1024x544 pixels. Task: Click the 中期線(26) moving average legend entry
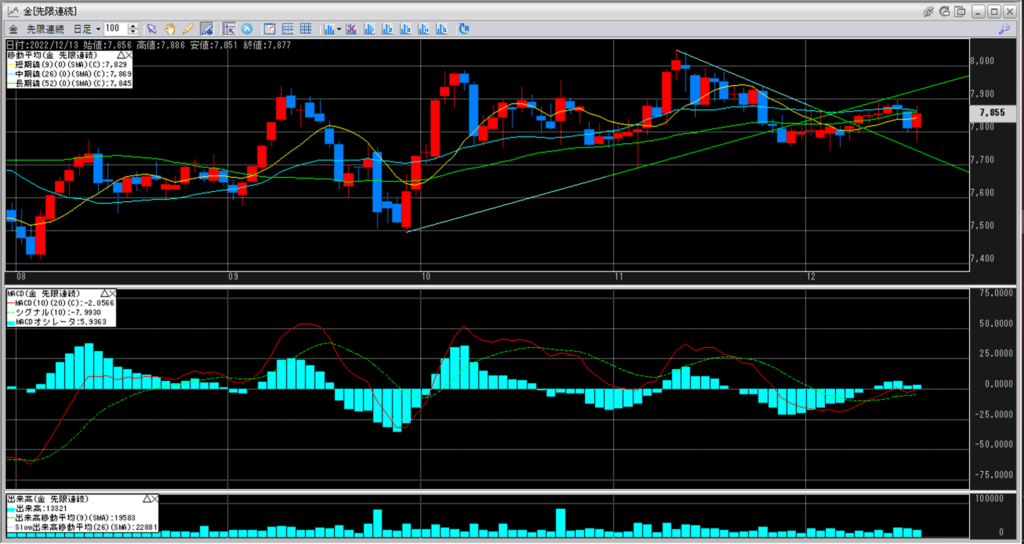[69, 74]
